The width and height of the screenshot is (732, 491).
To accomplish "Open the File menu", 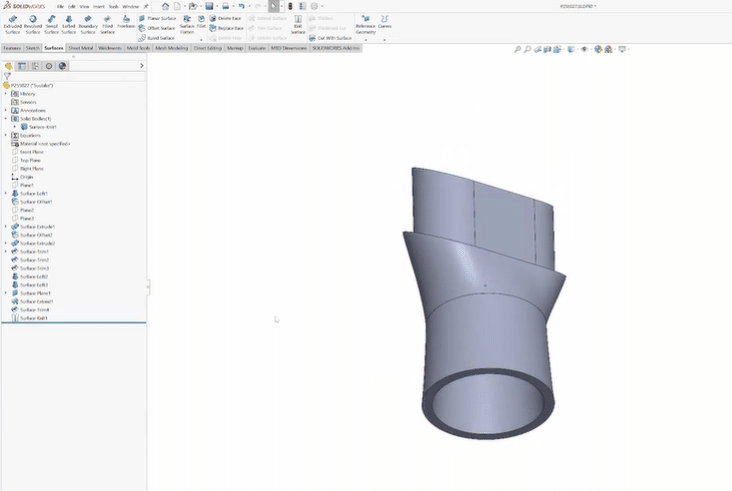I will click(60, 7).
